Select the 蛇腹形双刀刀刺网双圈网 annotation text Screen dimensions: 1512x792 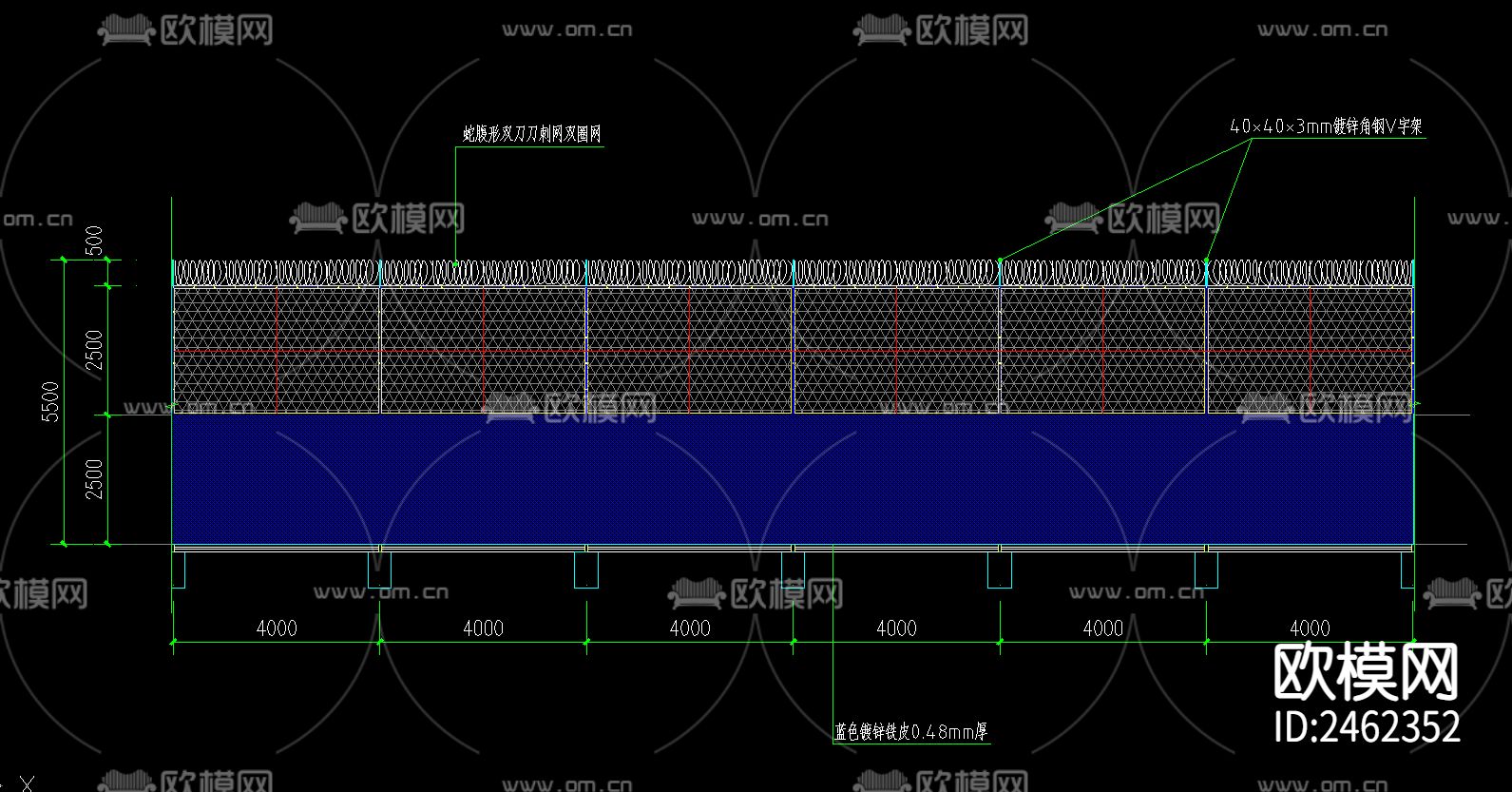pyautogui.click(x=532, y=134)
